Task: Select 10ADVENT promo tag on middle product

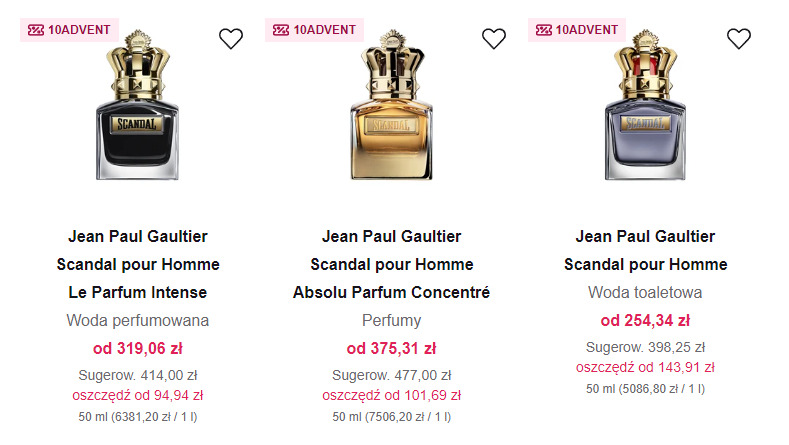Action: click(x=313, y=30)
